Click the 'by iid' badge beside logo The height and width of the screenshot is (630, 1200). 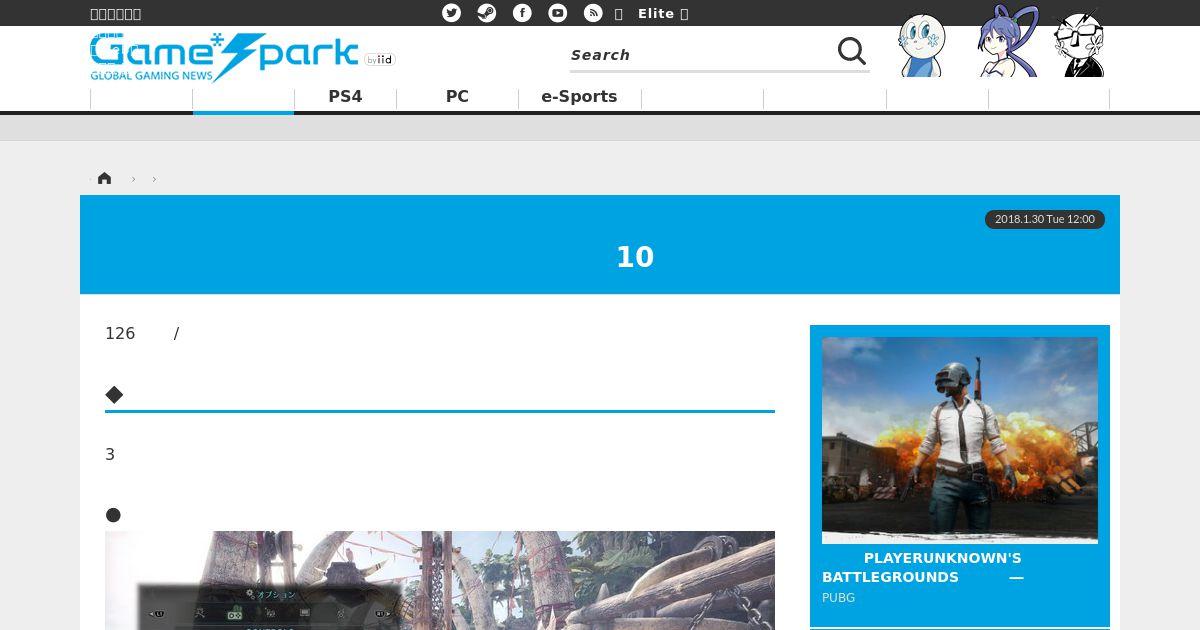pyautogui.click(x=380, y=60)
